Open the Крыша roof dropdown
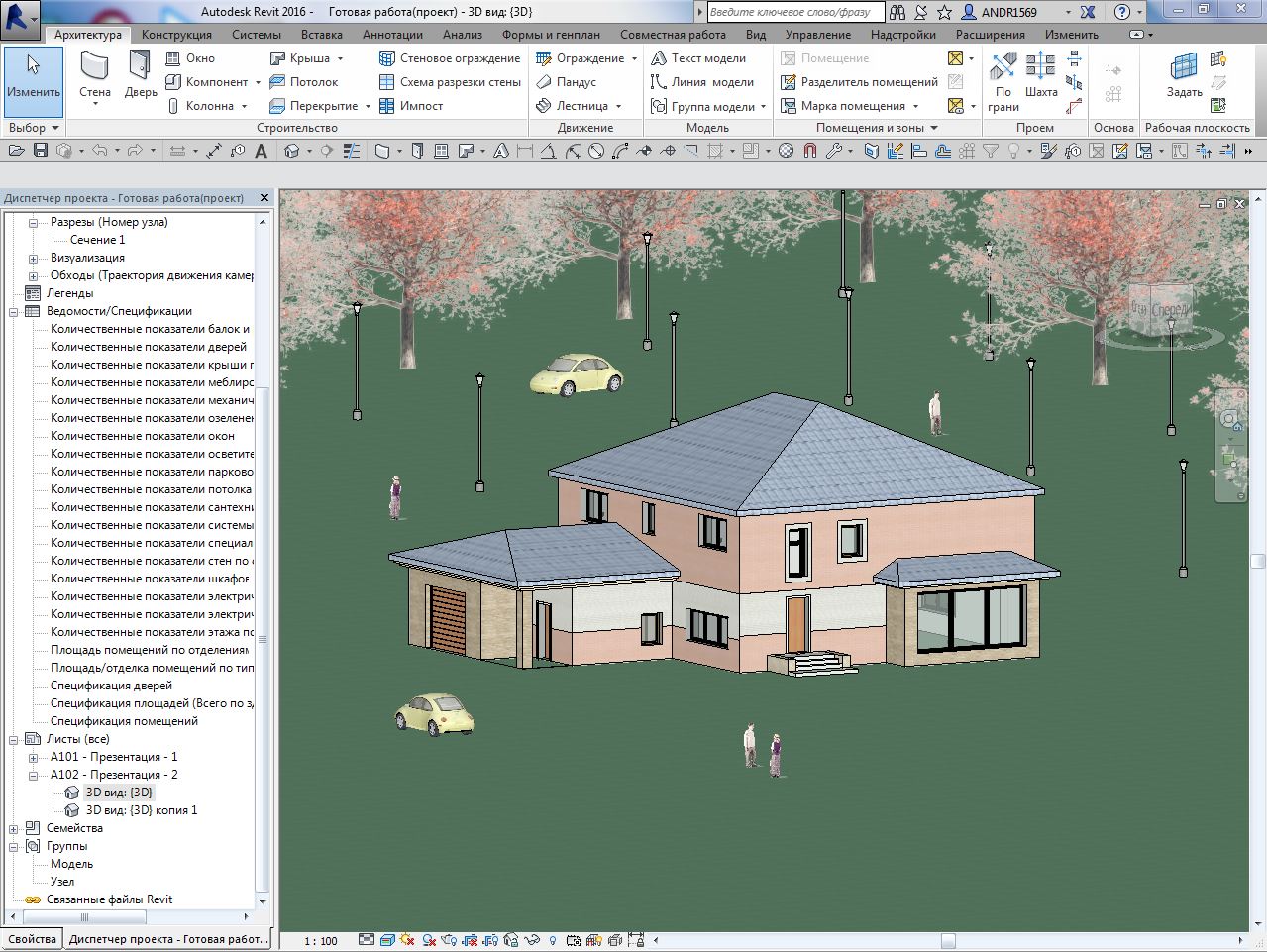The height and width of the screenshot is (952, 1267). click(x=340, y=58)
